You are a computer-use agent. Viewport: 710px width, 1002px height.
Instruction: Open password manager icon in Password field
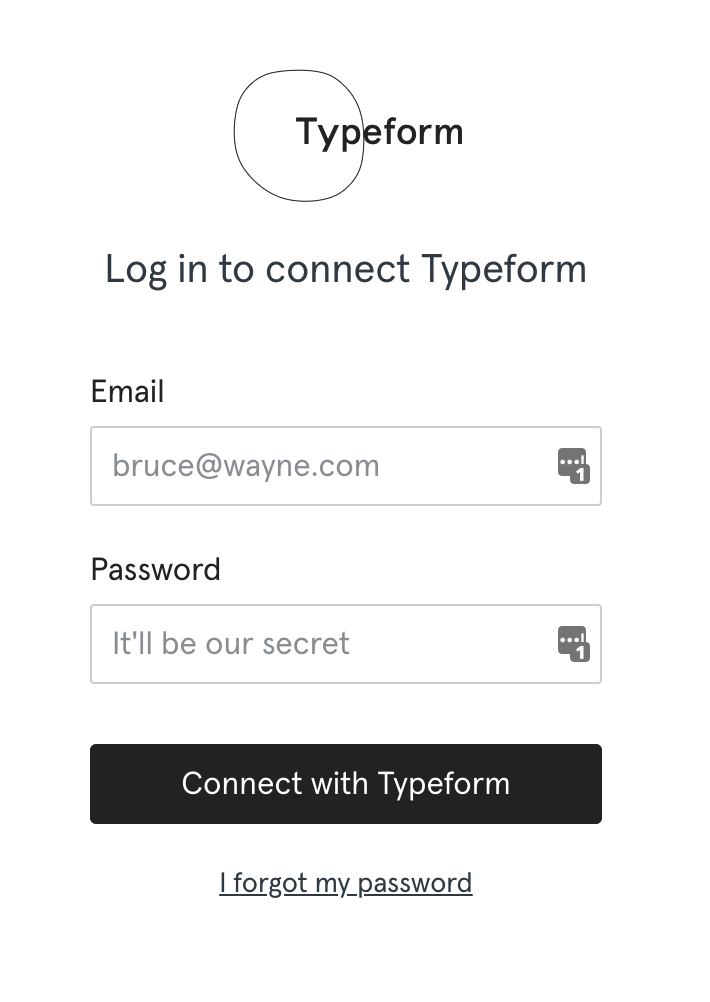click(x=573, y=644)
